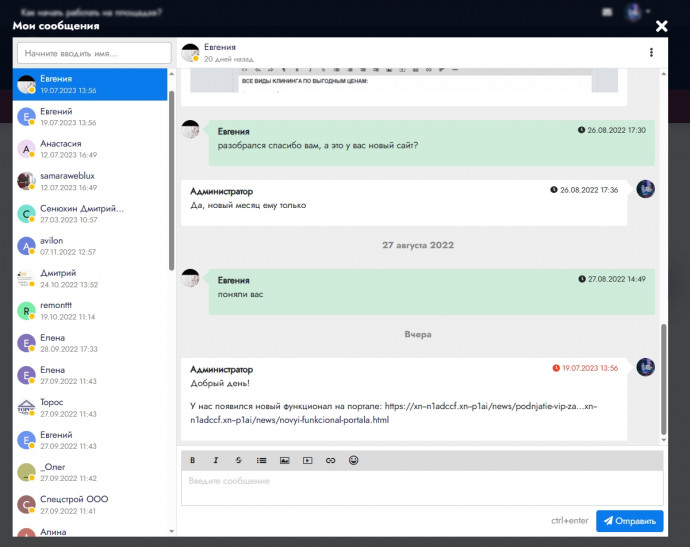Image resolution: width=690 pixels, height=547 pixels.
Task: Open the Торос conversation
Action: [x=90, y=407]
